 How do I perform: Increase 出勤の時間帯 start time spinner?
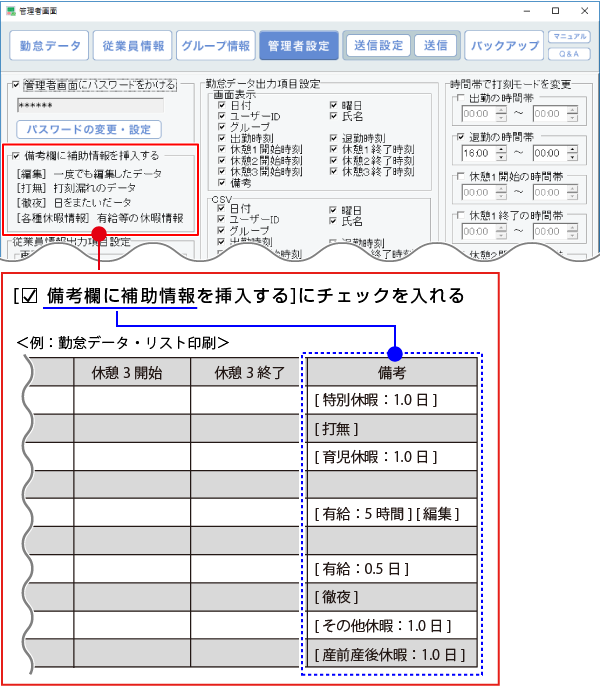coord(502,110)
